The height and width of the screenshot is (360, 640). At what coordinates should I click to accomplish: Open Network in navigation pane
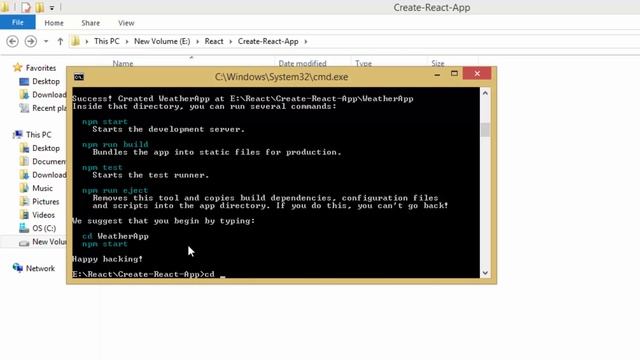(x=40, y=268)
